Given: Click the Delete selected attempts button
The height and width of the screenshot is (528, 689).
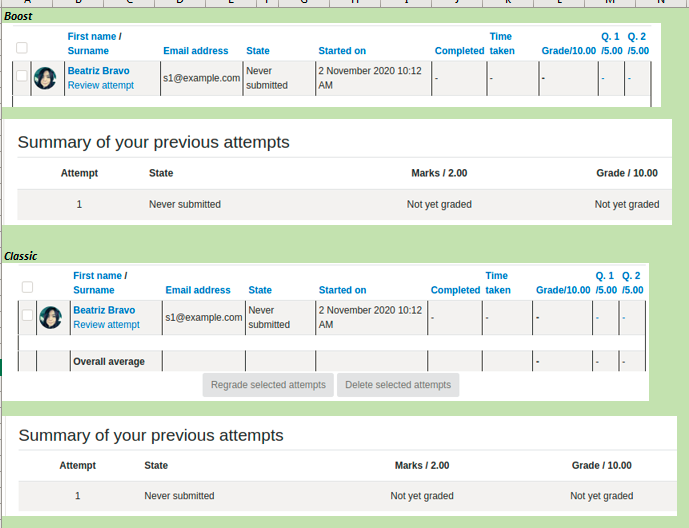Looking at the screenshot, I should pos(398,385).
